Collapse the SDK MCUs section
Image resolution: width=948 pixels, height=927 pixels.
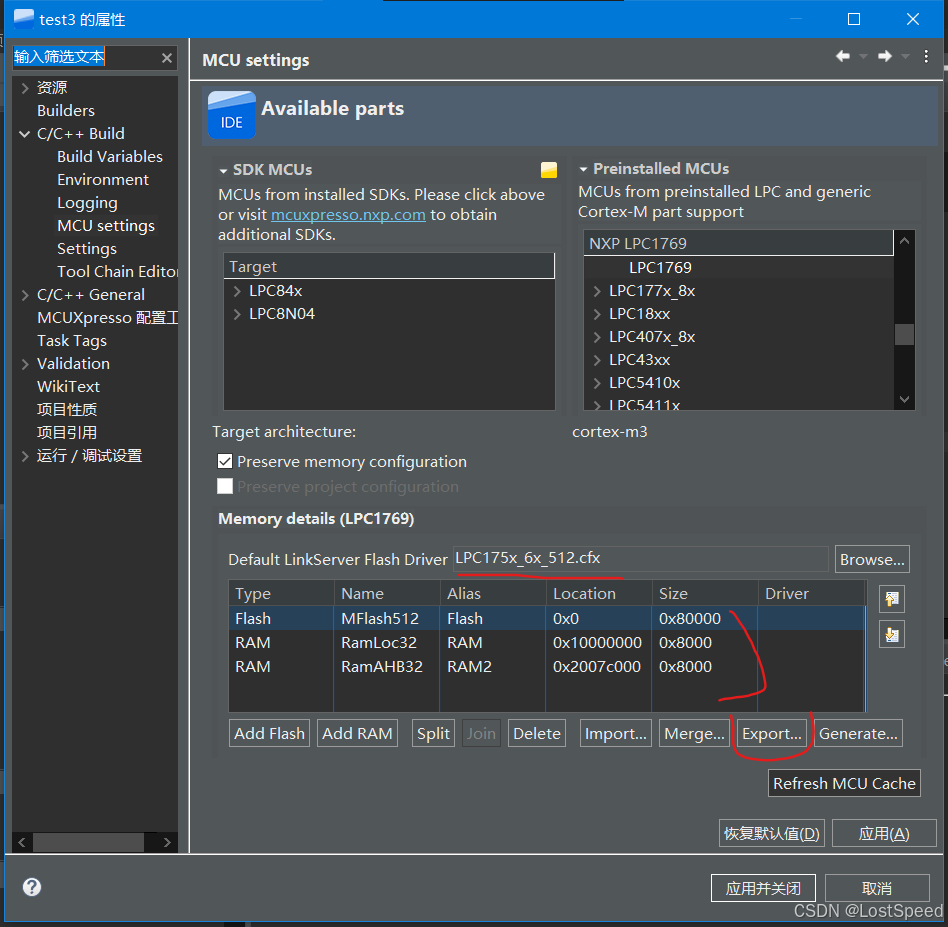(x=223, y=171)
